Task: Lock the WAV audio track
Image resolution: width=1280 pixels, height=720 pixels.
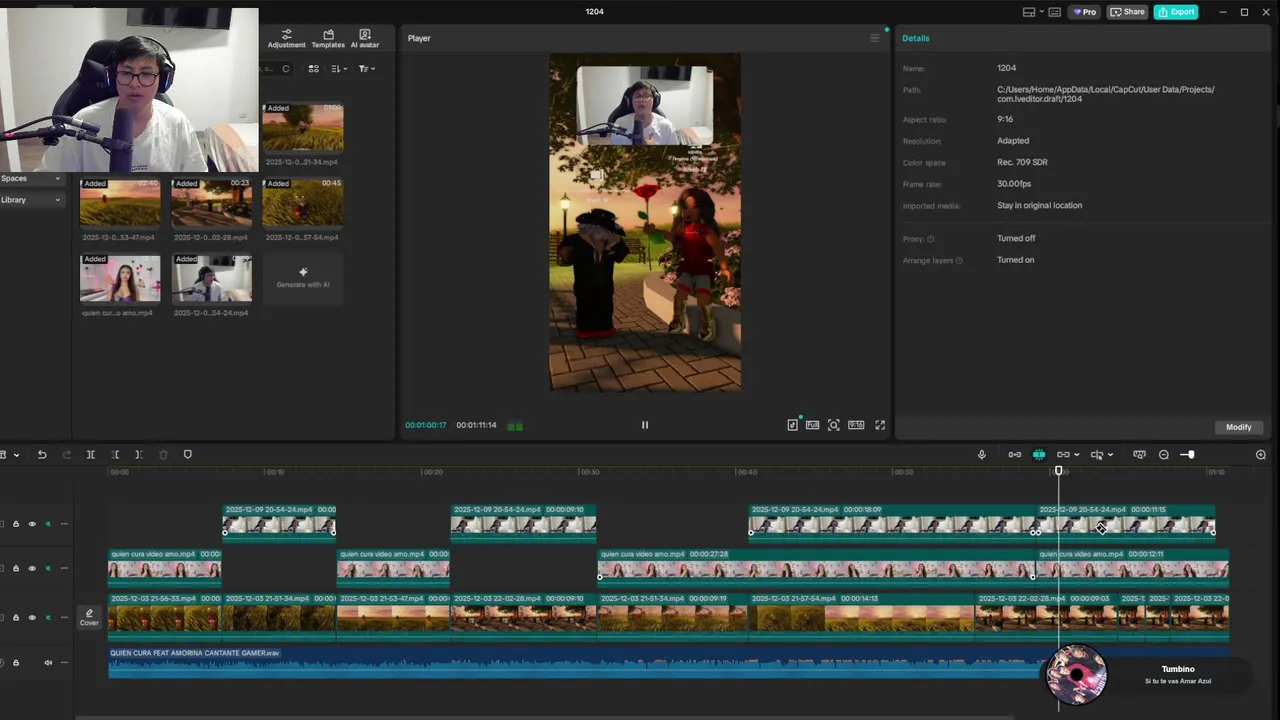Action: tap(15, 663)
